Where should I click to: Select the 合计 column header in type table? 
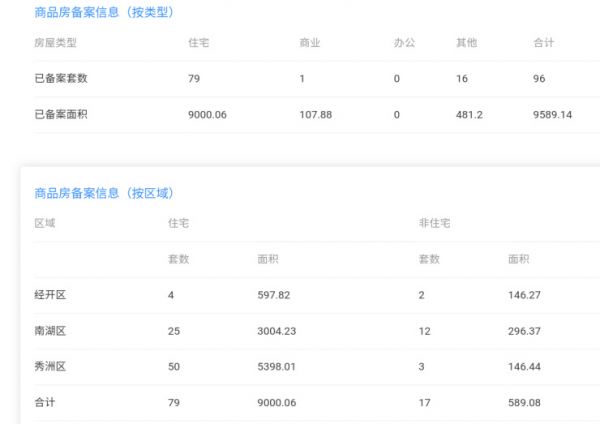pos(544,42)
